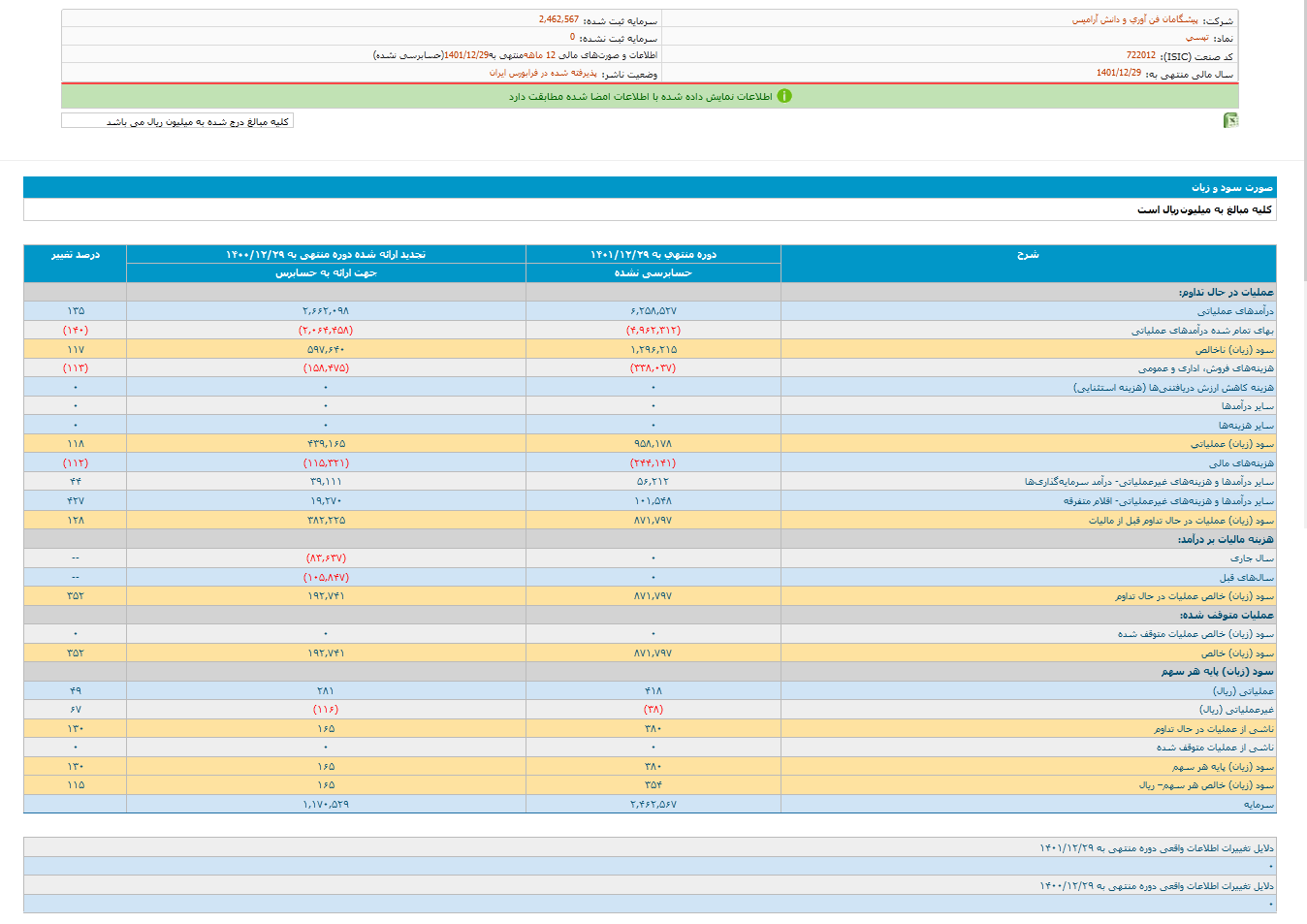1307x924 pixels.
Task: Click the registered capital value 2,462,567
Action: click(x=558, y=19)
